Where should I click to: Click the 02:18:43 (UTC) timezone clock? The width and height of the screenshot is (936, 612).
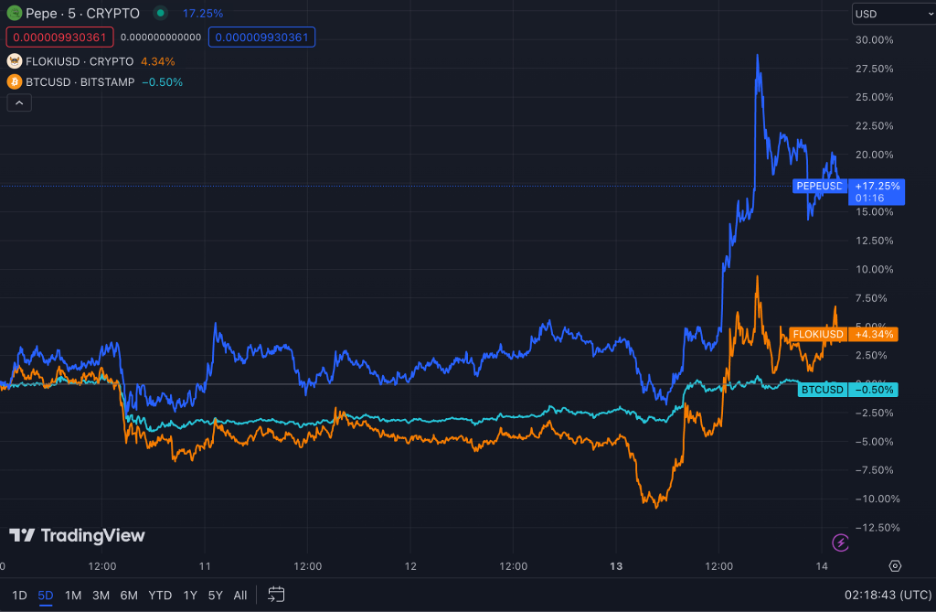click(888, 595)
